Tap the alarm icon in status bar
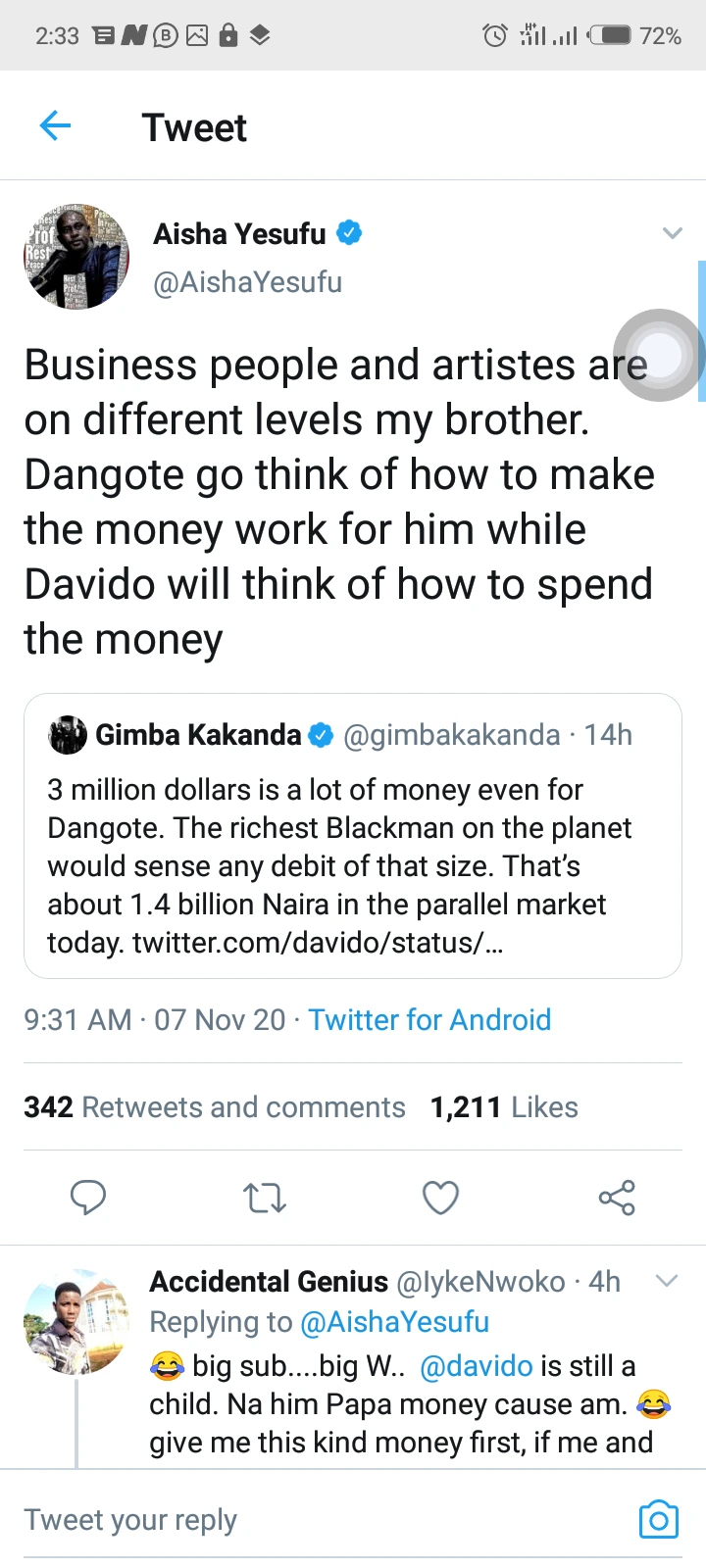The height and width of the screenshot is (1568, 706). 495,36
